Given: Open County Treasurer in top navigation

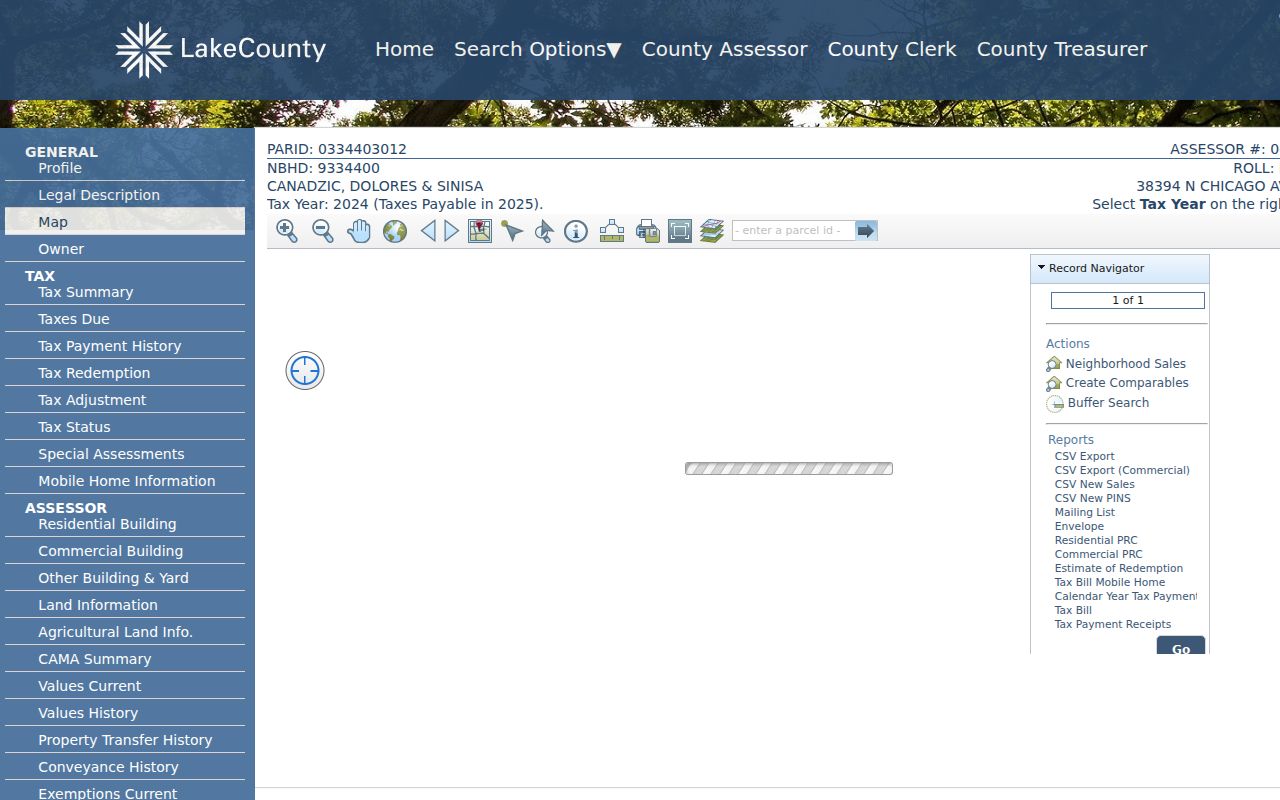Looking at the screenshot, I should (1062, 49).
